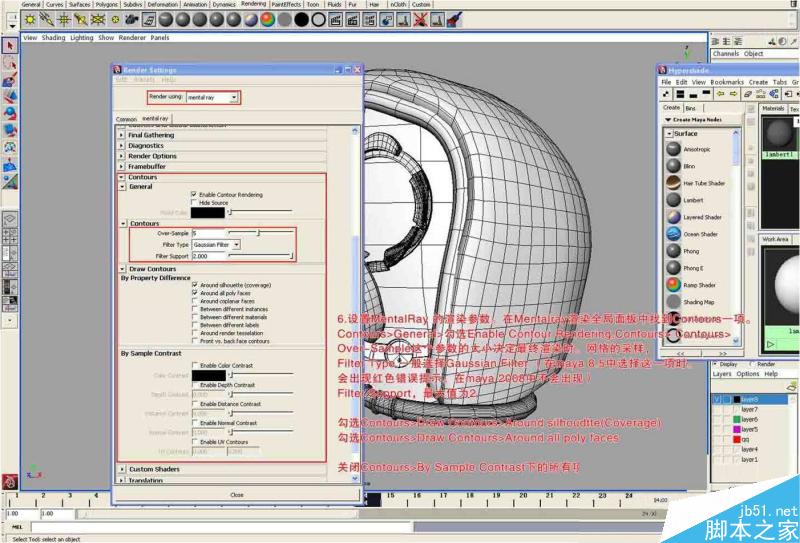Open the Render using dropdown
The width and height of the screenshot is (800, 543).
213,97
